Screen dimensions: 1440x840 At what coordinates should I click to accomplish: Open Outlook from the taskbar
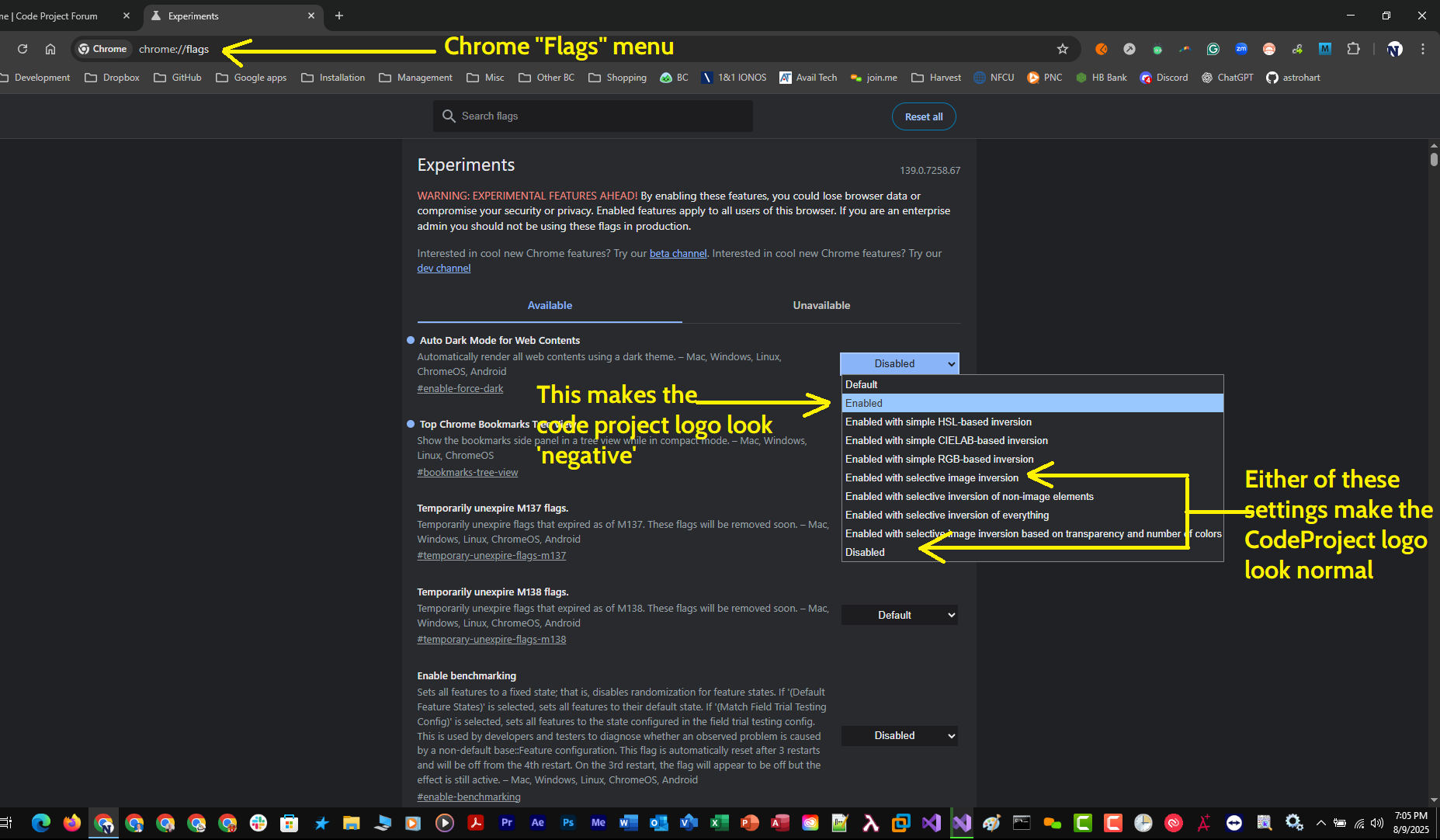tap(659, 823)
